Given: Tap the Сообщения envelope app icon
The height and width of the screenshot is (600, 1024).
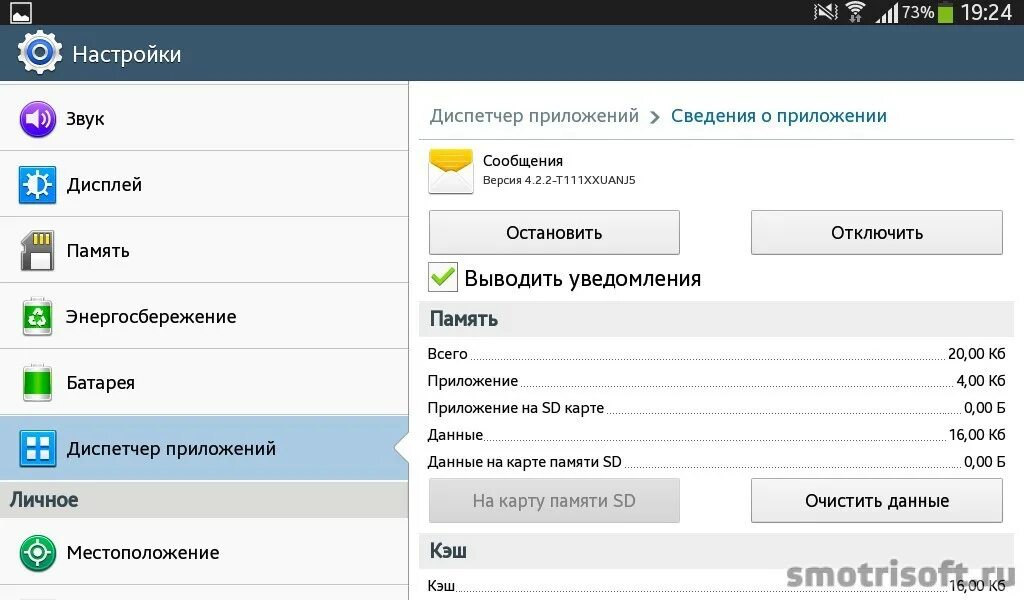Looking at the screenshot, I should coord(451,171).
